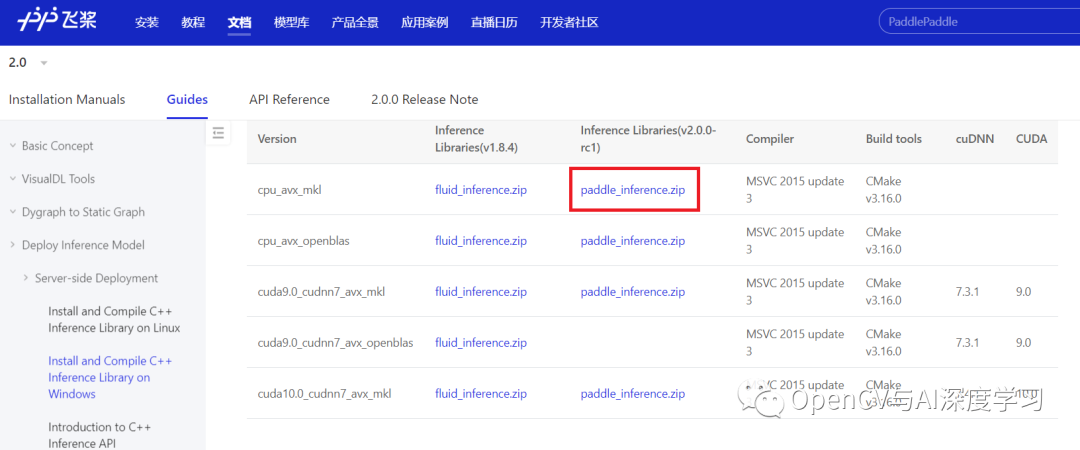1080x450 pixels.
Task: Click cuDNN 7.3.1 in the cuda9.0_cudnn7_avx_mkl row
Action: pos(968,292)
